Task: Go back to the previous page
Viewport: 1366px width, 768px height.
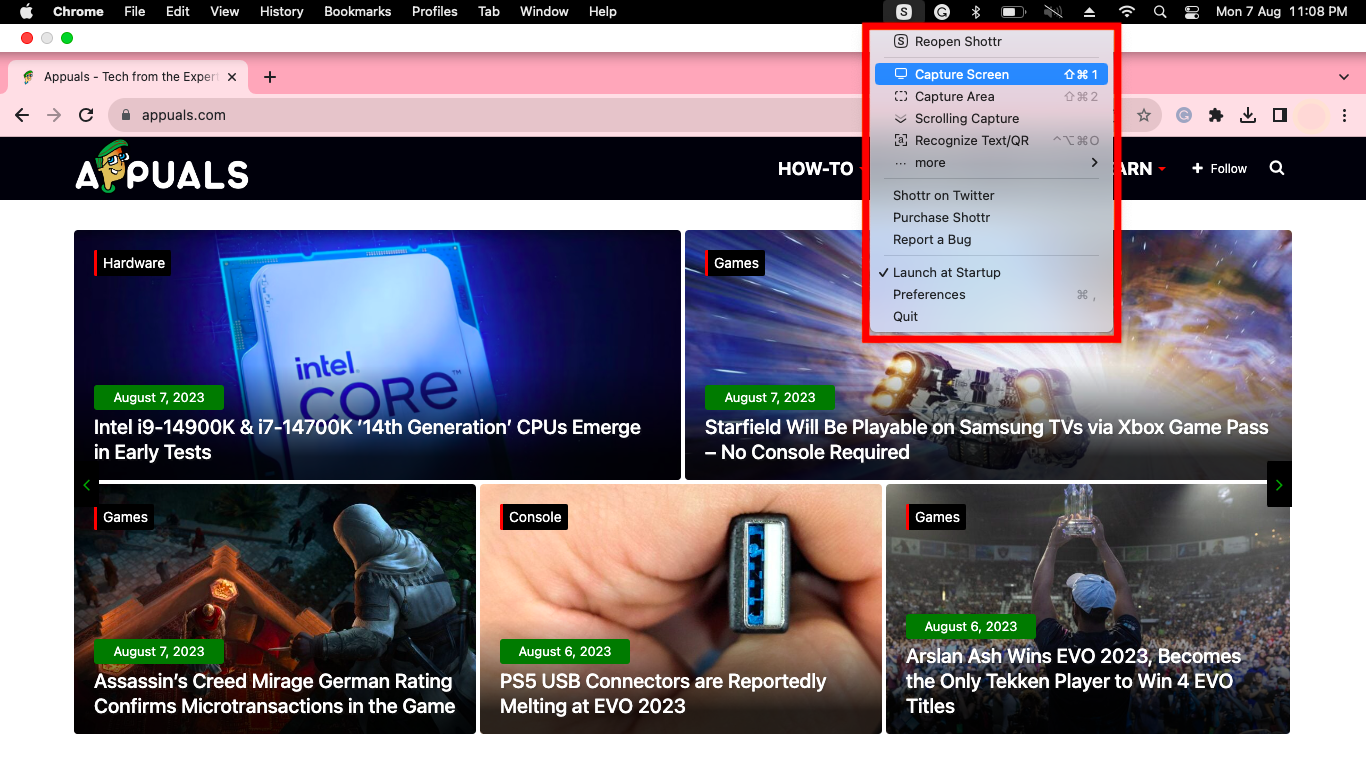Action: click(x=22, y=115)
